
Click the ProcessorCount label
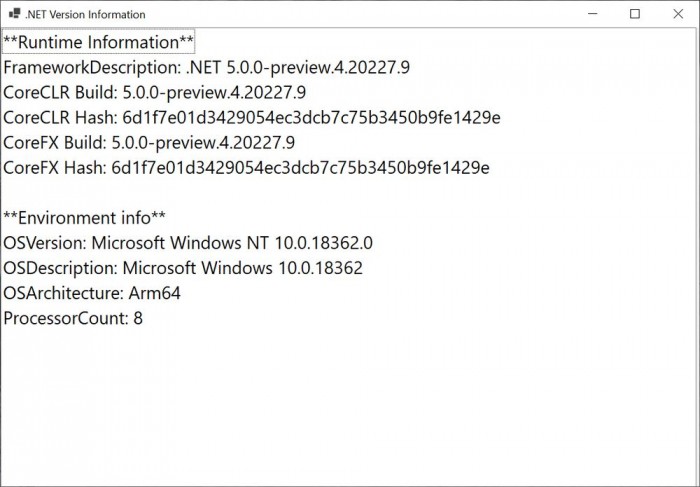coord(64,319)
